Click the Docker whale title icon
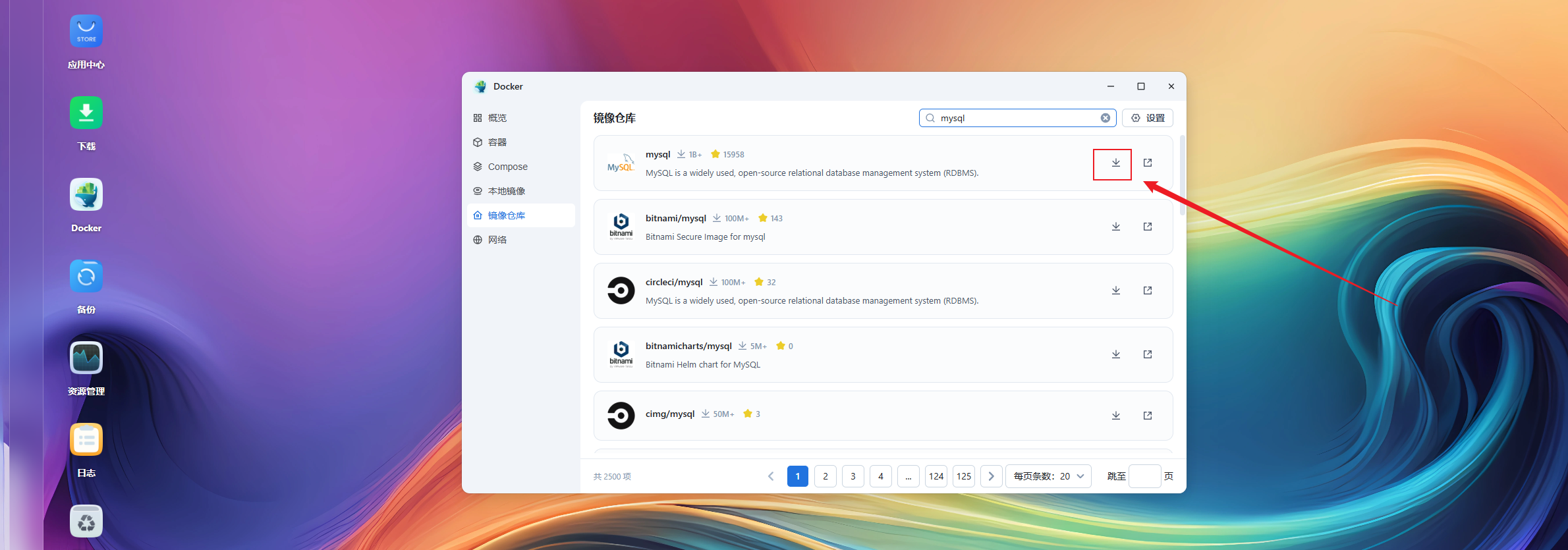1568x550 pixels. pos(480,86)
